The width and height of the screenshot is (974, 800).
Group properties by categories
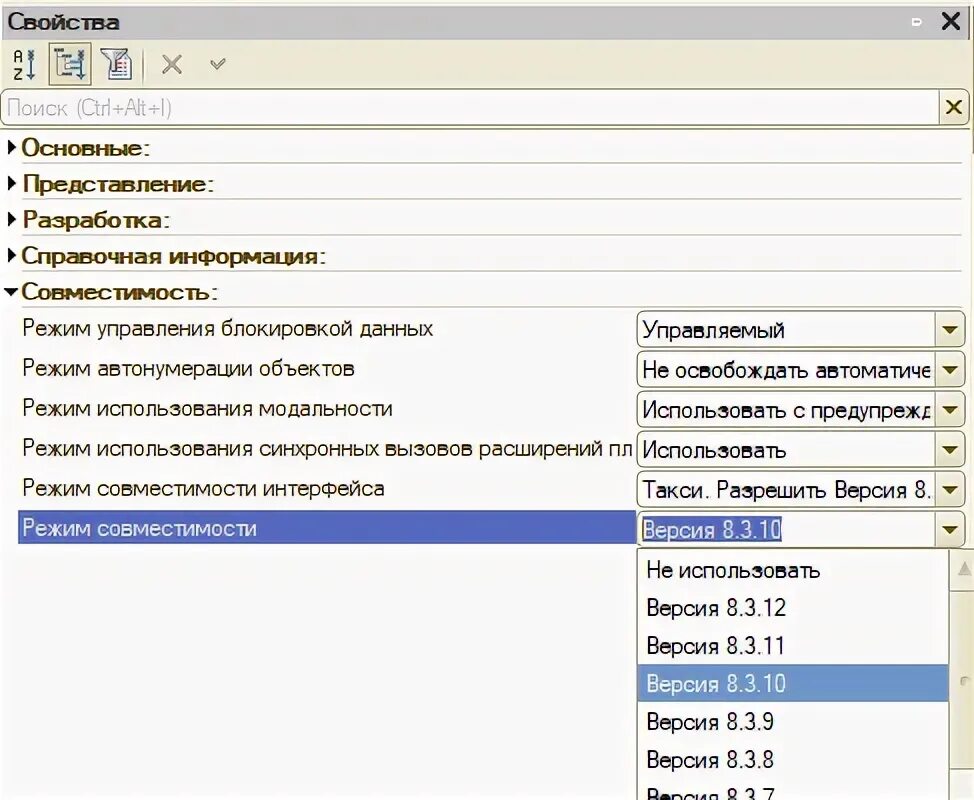tap(68, 64)
